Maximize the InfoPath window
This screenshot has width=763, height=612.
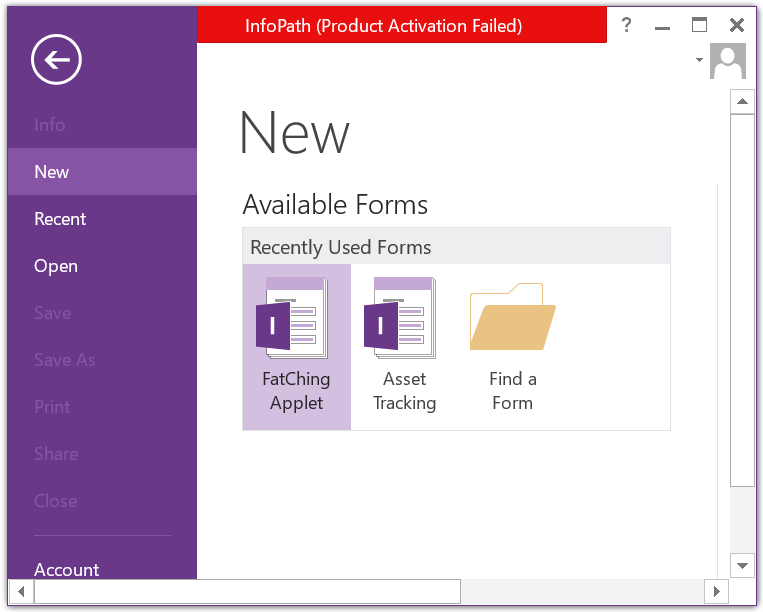click(699, 24)
